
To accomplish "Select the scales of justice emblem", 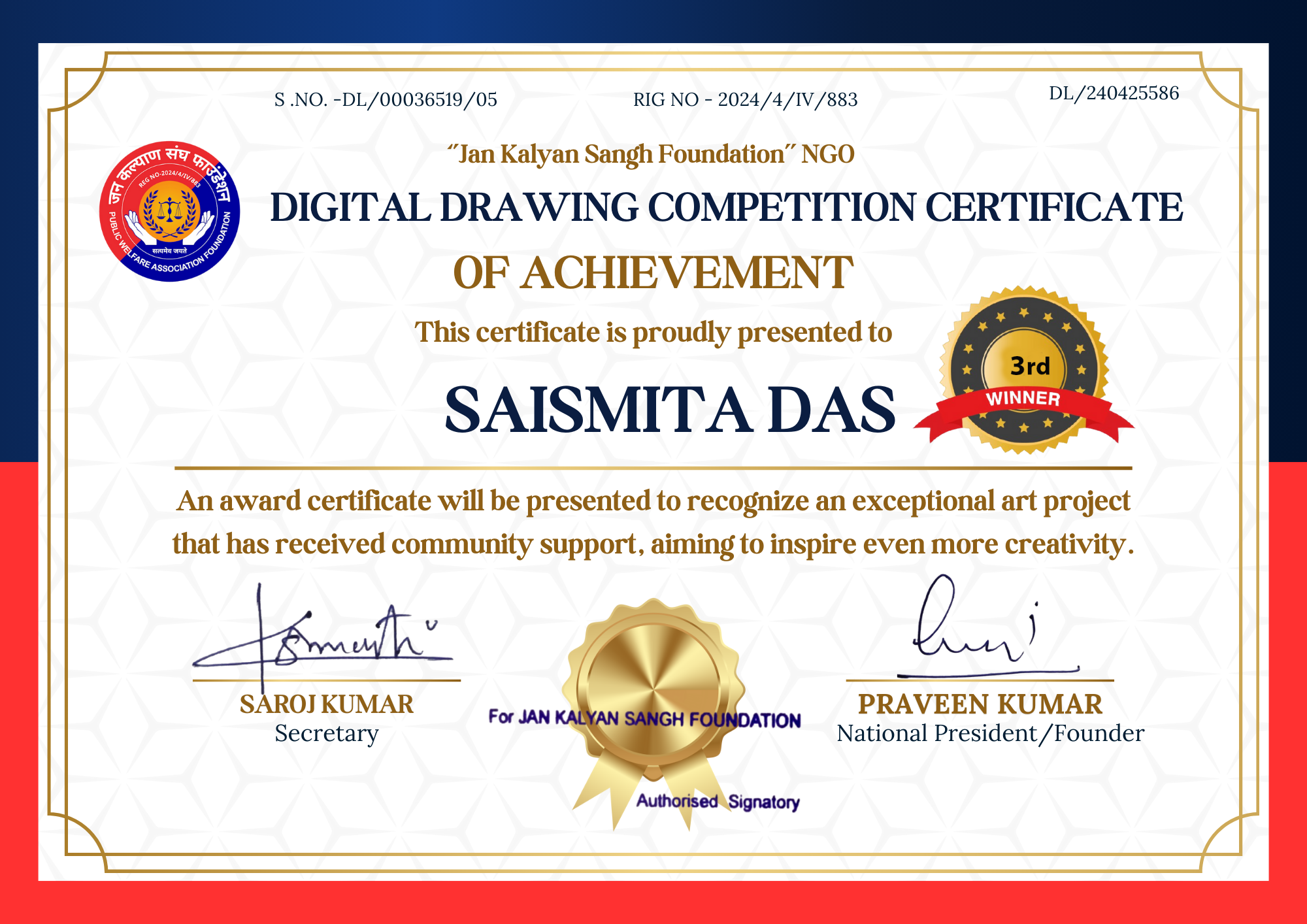I will point(169,209).
